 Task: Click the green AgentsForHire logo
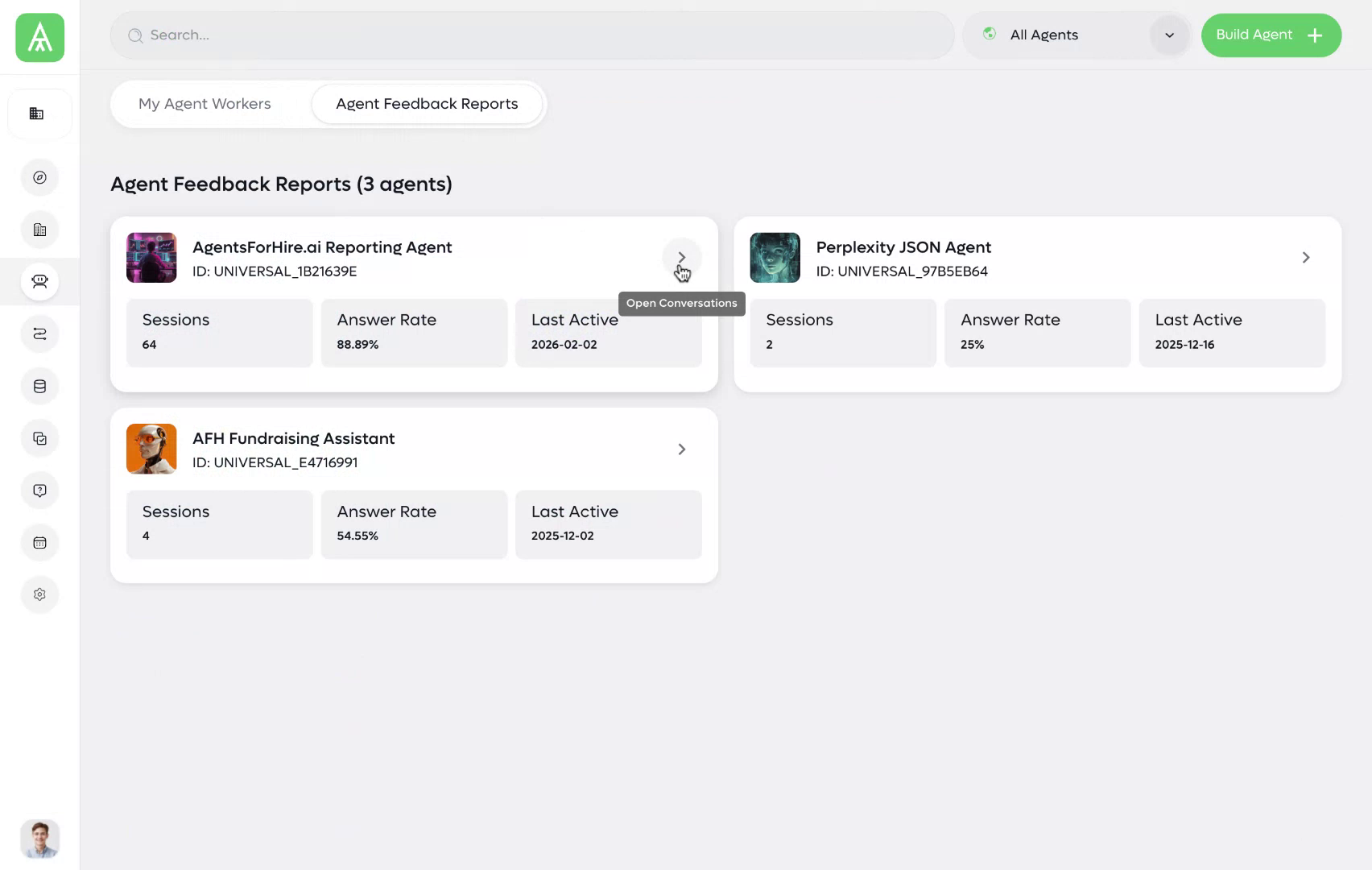pyautogui.click(x=39, y=37)
